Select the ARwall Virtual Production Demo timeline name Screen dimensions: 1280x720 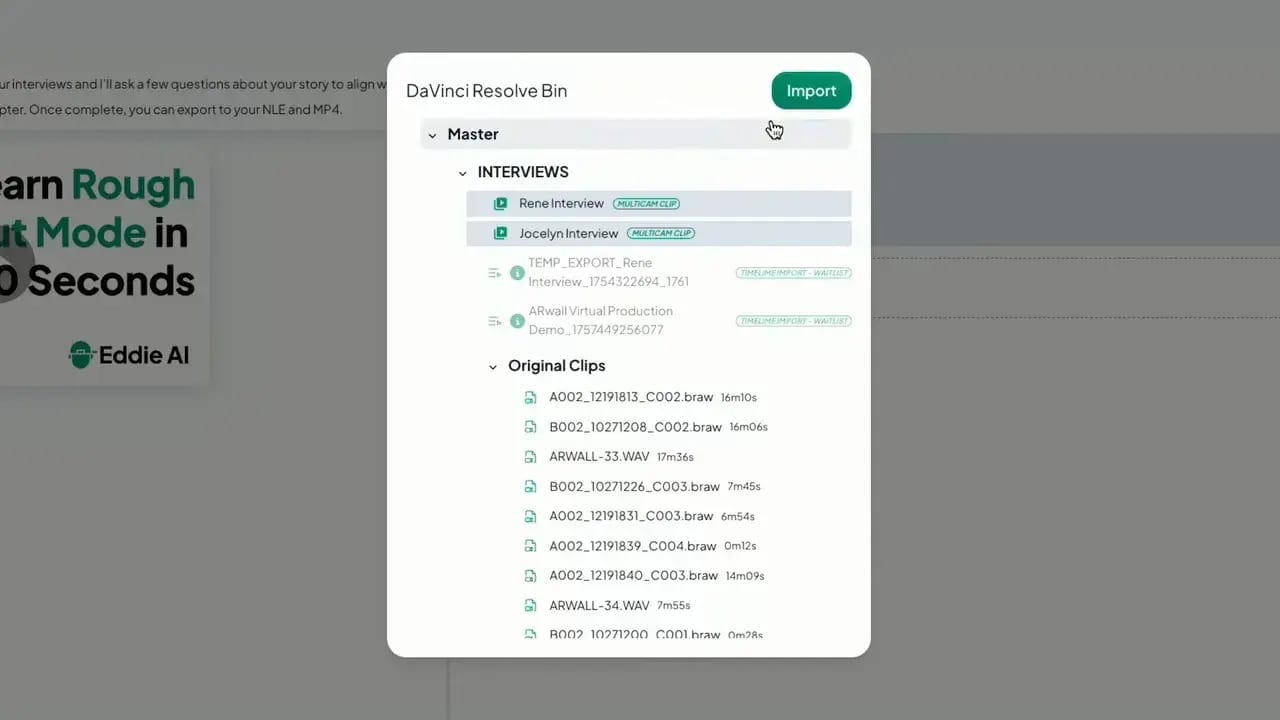pyautogui.click(x=600, y=321)
